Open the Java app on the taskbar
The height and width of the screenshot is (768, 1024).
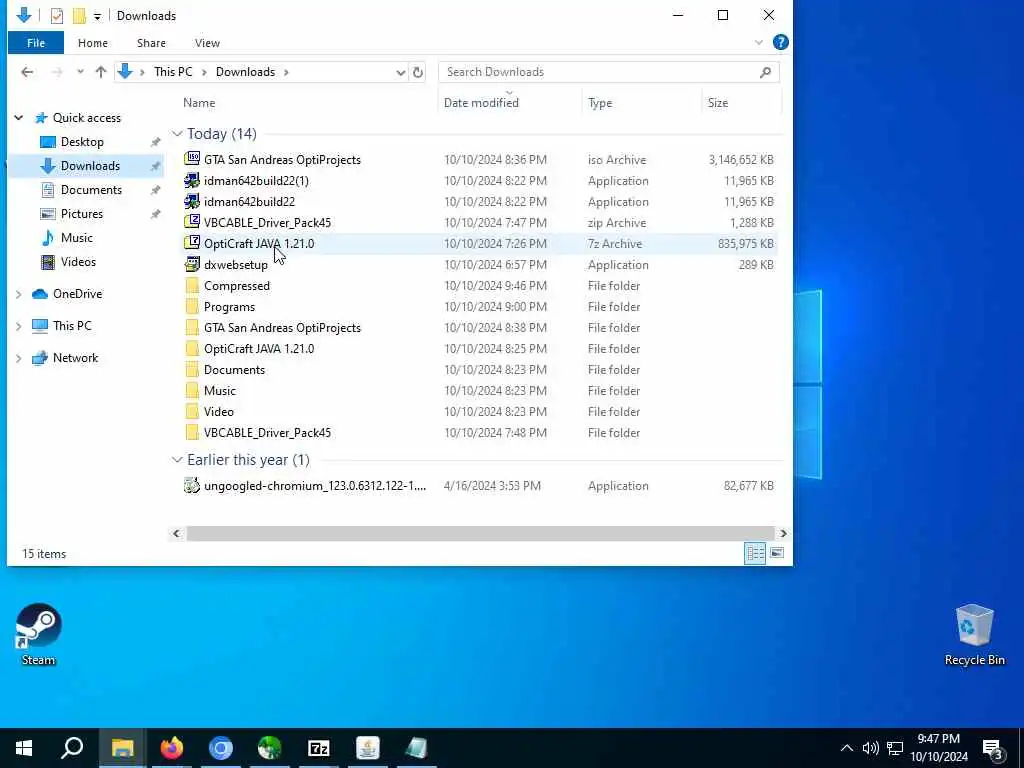[x=368, y=748]
